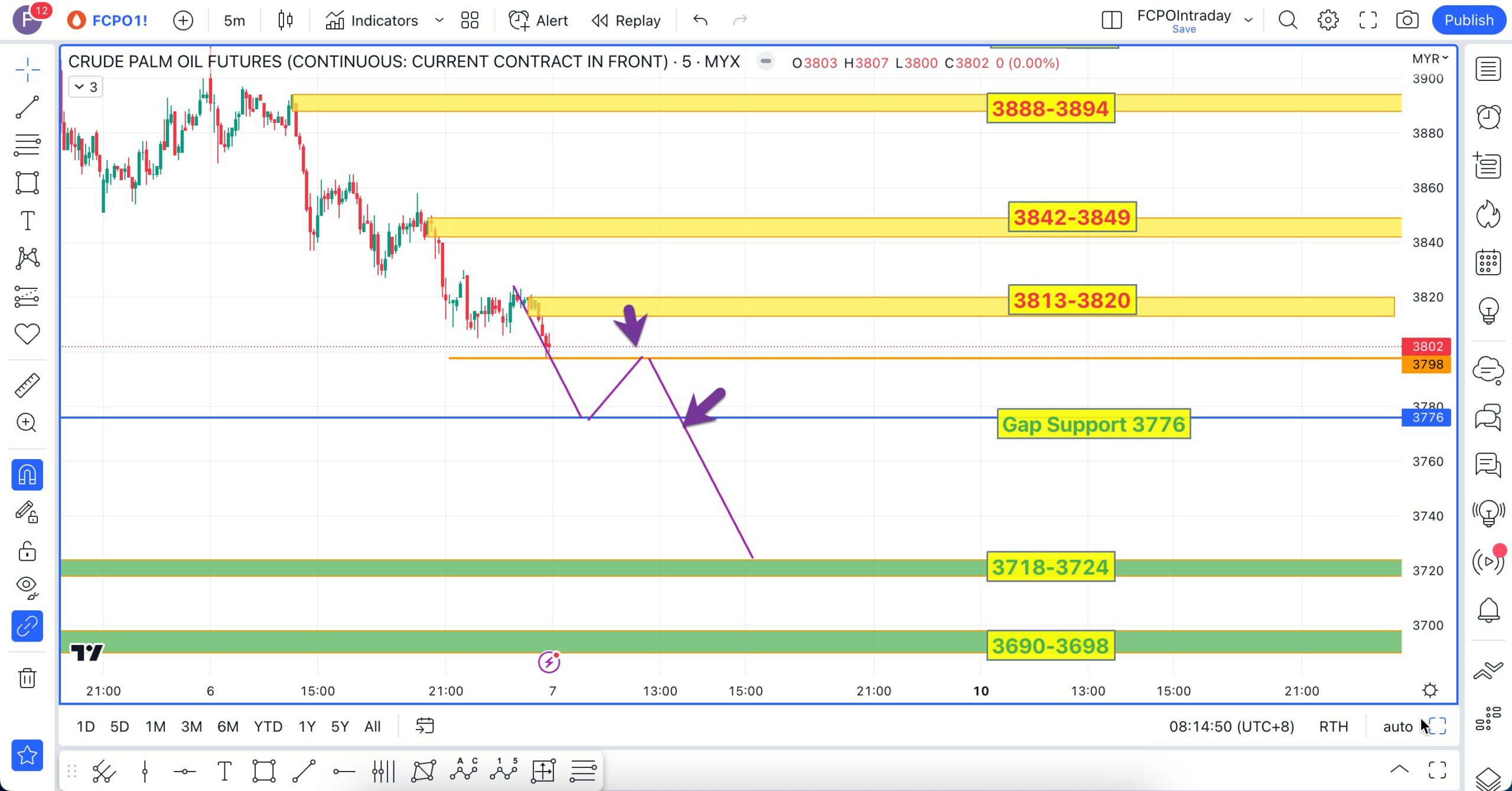Hide all drawings with eye icon
1512x791 pixels.
[27, 587]
